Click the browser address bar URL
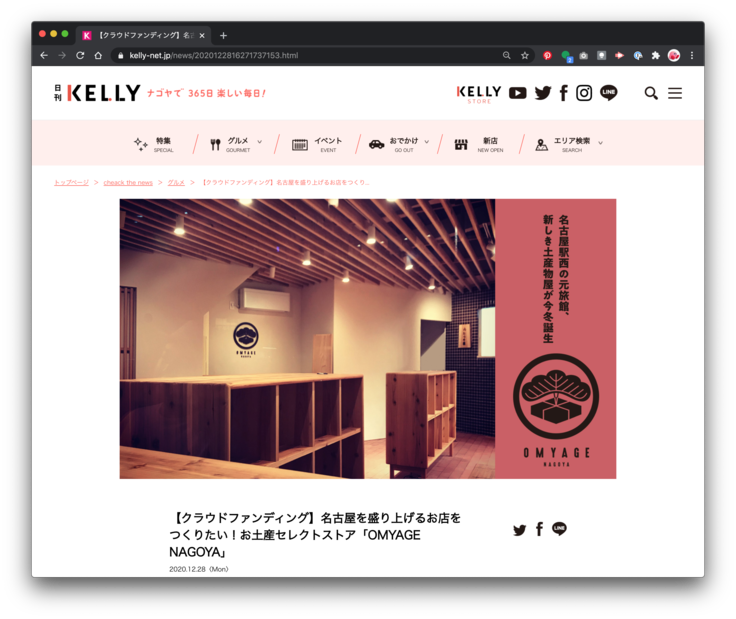 click(300, 56)
